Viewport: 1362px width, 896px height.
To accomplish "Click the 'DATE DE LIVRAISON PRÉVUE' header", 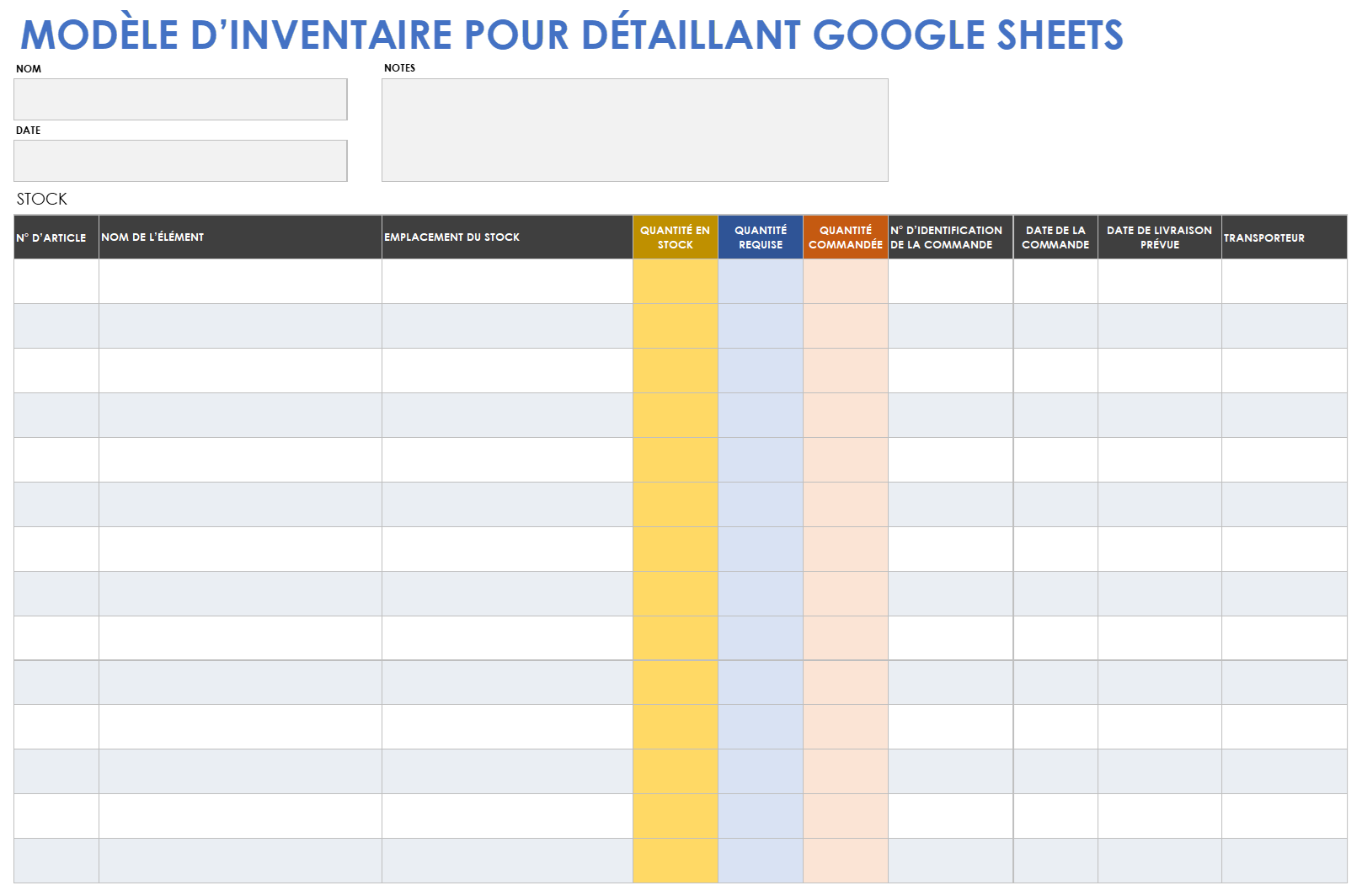I will click(1160, 237).
